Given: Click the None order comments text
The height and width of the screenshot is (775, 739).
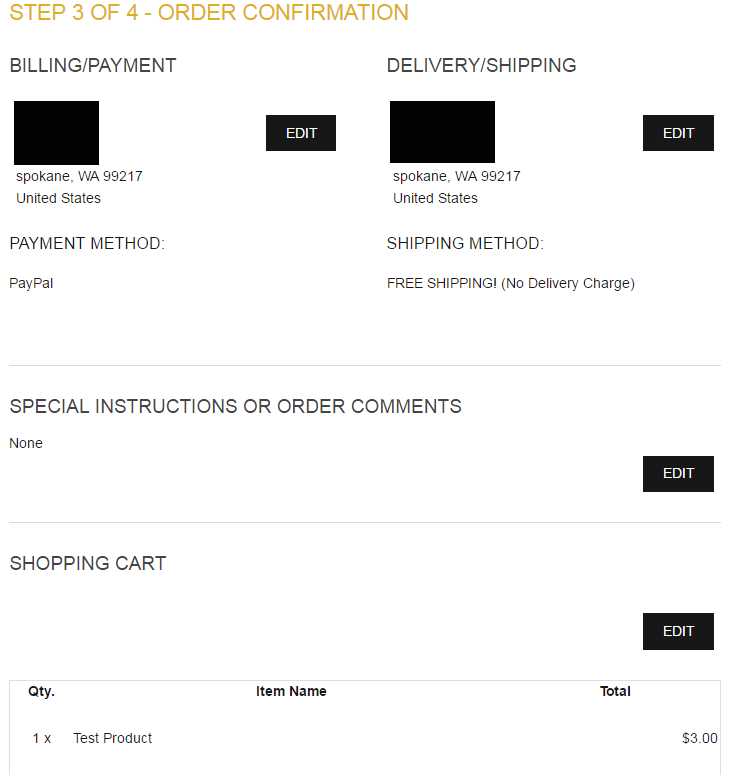Looking at the screenshot, I should click(x=26, y=443).
